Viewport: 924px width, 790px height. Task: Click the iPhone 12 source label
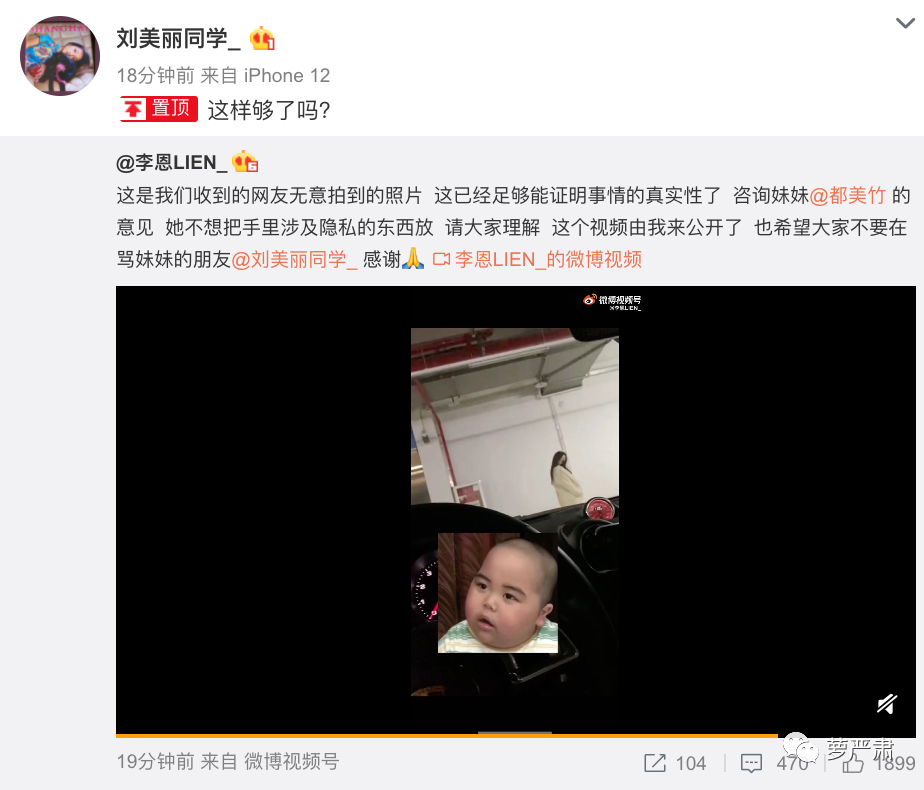pos(287,75)
